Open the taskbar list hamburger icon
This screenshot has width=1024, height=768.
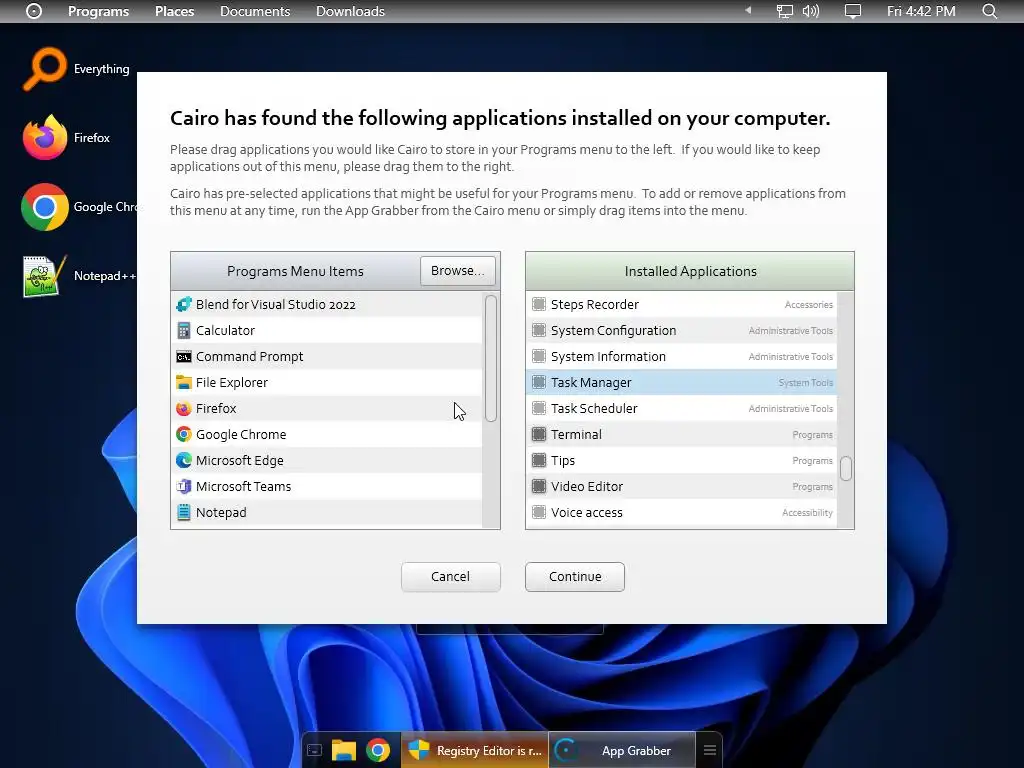(x=709, y=750)
